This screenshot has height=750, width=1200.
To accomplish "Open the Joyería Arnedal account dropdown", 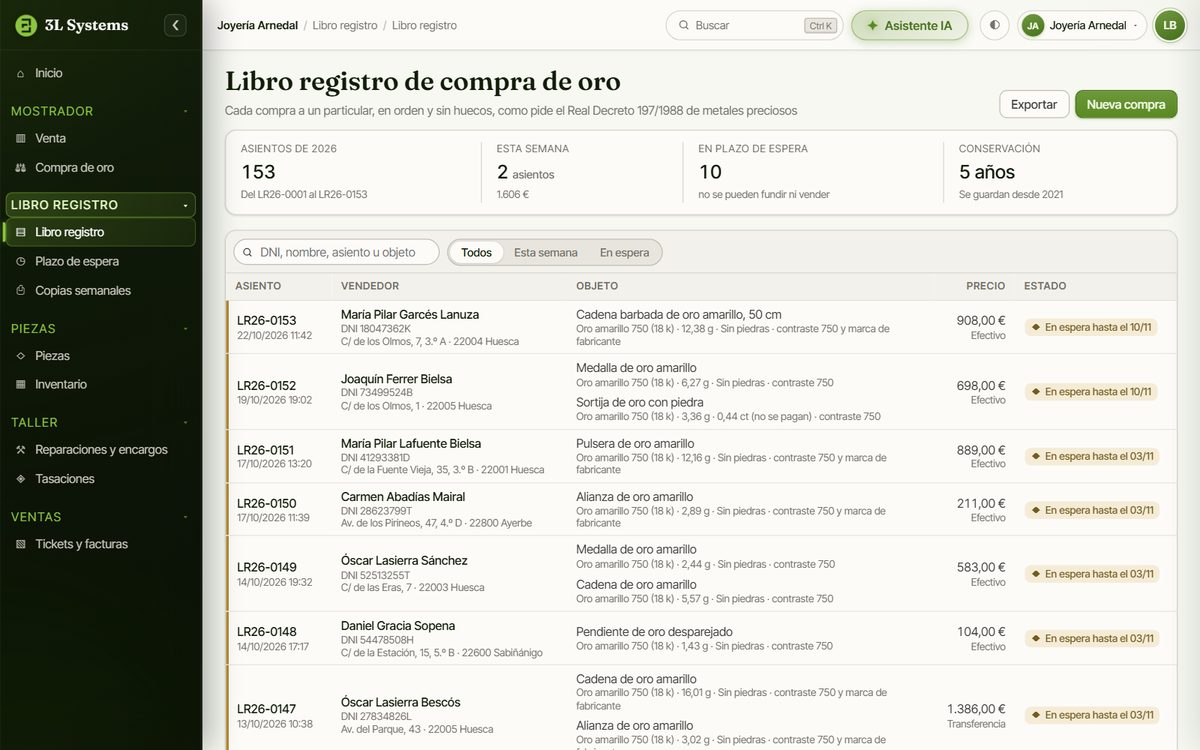I will (1082, 25).
